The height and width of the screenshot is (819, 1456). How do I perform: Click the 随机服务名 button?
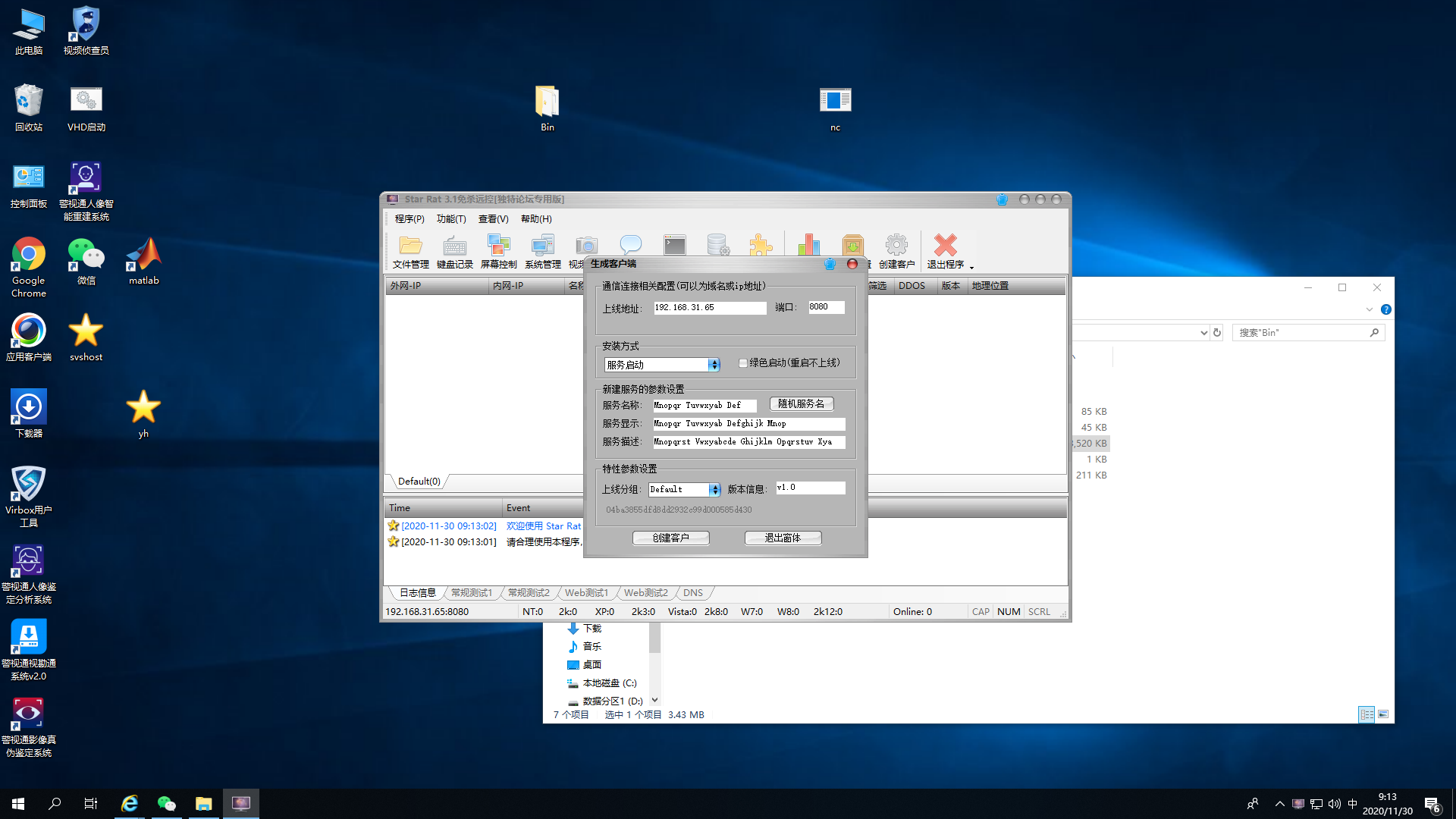(802, 404)
